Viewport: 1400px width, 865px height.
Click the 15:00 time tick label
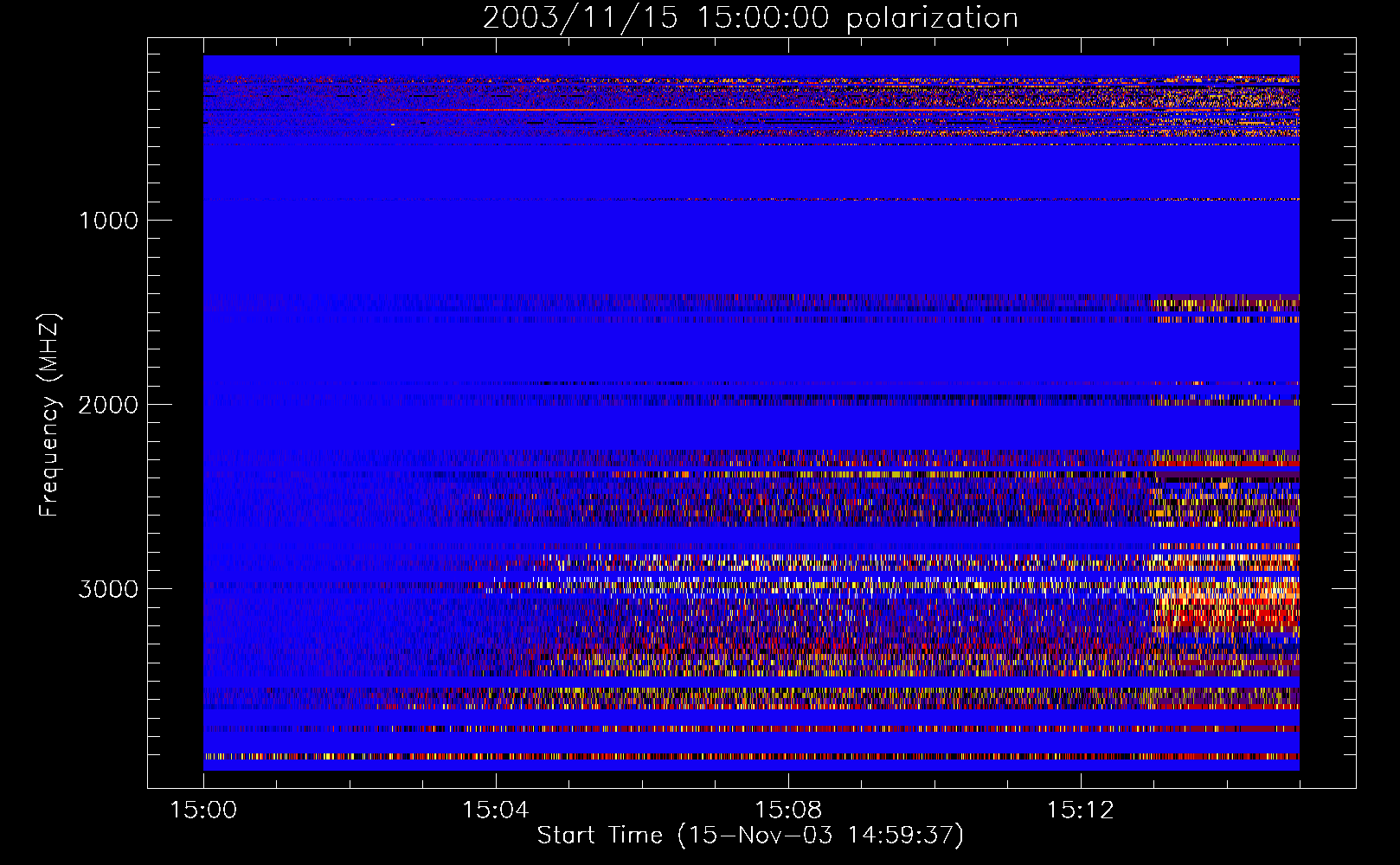203,811
